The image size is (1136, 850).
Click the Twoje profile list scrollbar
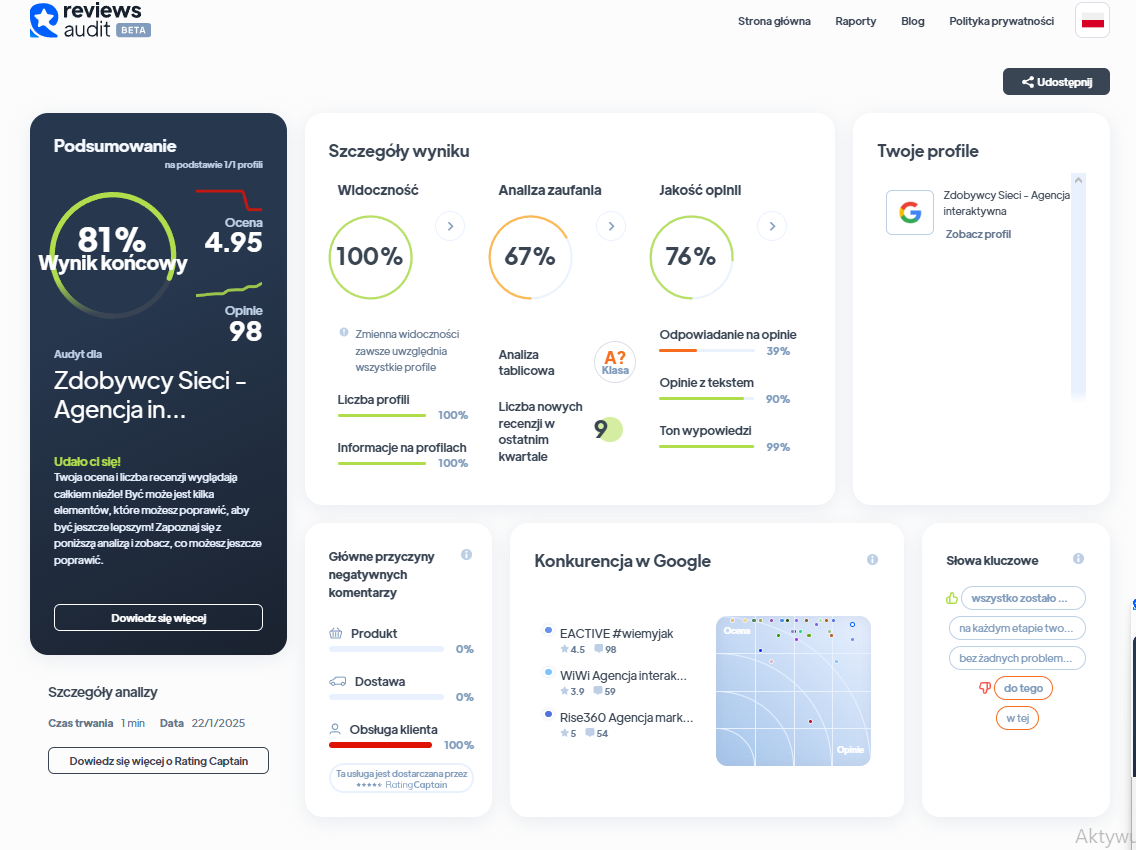click(1078, 286)
